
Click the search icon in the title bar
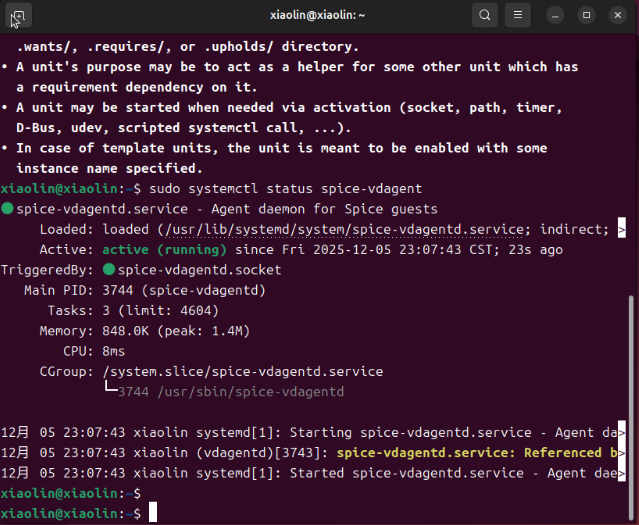pos(485,15)
